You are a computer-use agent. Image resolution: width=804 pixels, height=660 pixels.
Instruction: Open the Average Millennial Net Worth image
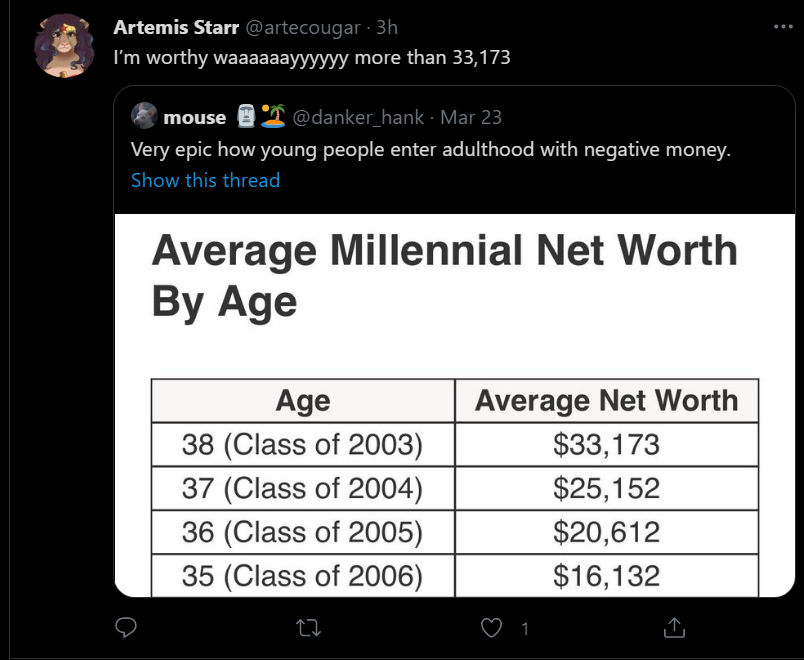click(455, 405)
